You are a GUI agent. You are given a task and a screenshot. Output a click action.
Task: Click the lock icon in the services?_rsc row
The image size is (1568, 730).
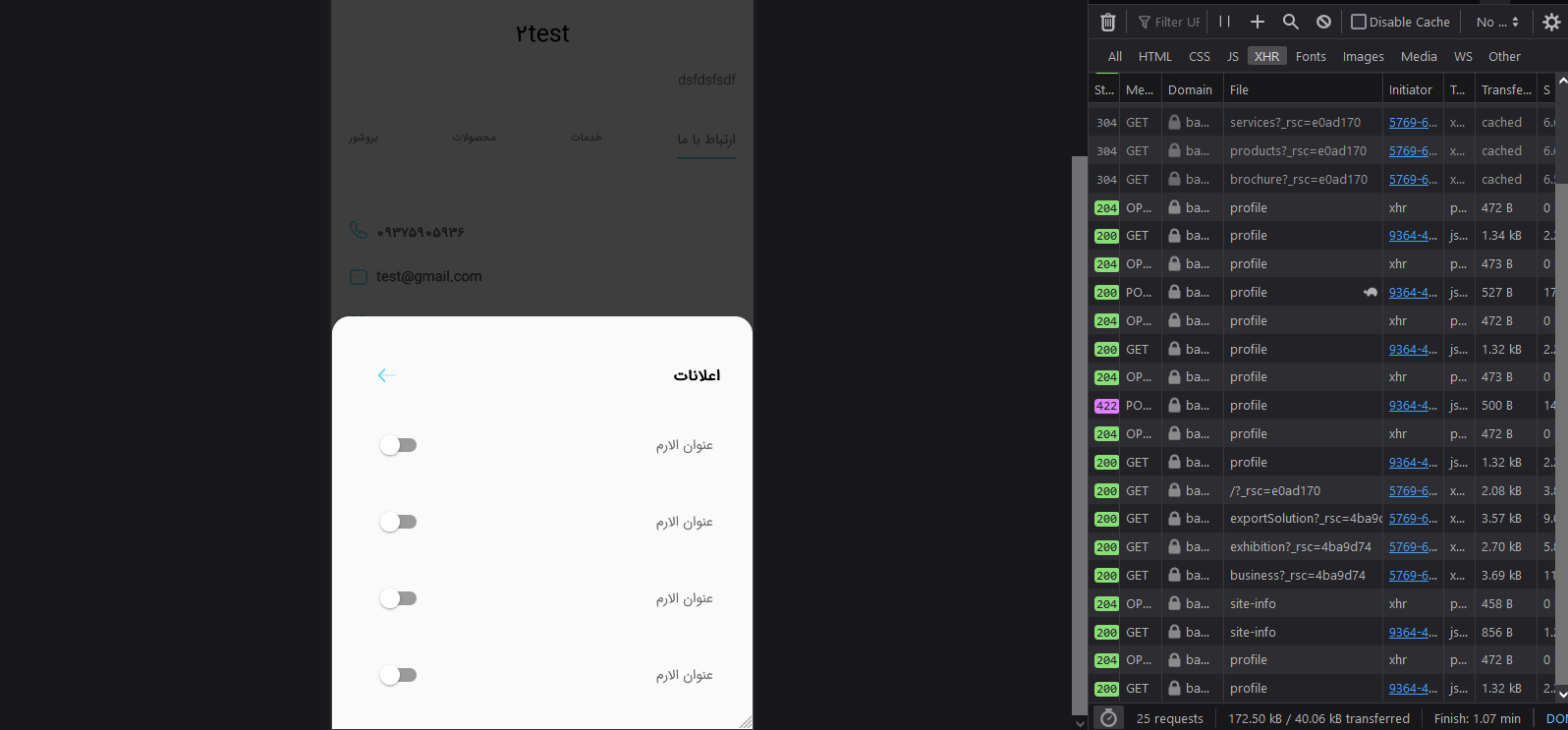point(1174,123)
